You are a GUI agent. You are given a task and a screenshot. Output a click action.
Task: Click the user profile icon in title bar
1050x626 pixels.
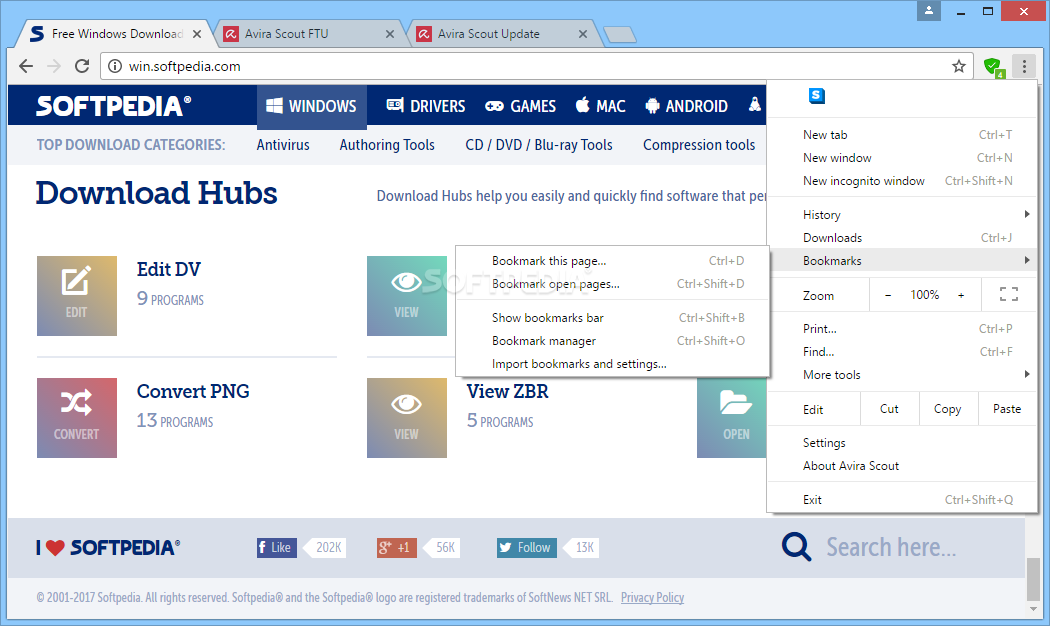point(929,11)
